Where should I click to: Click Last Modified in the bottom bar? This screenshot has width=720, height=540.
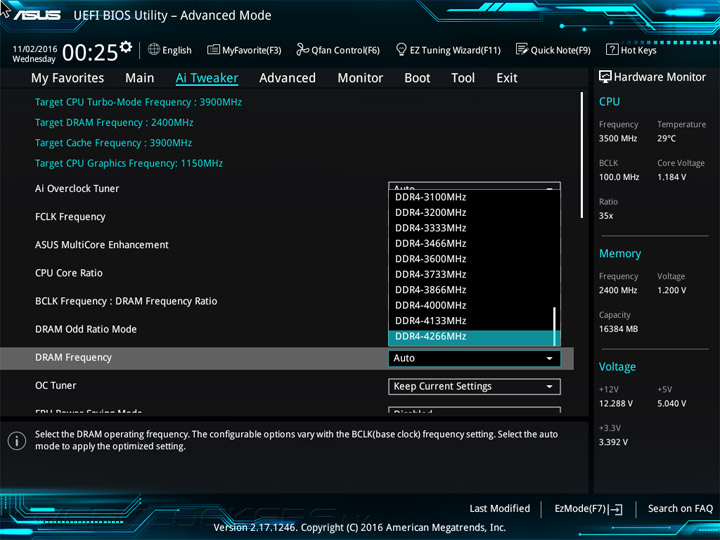click(499, 509)
